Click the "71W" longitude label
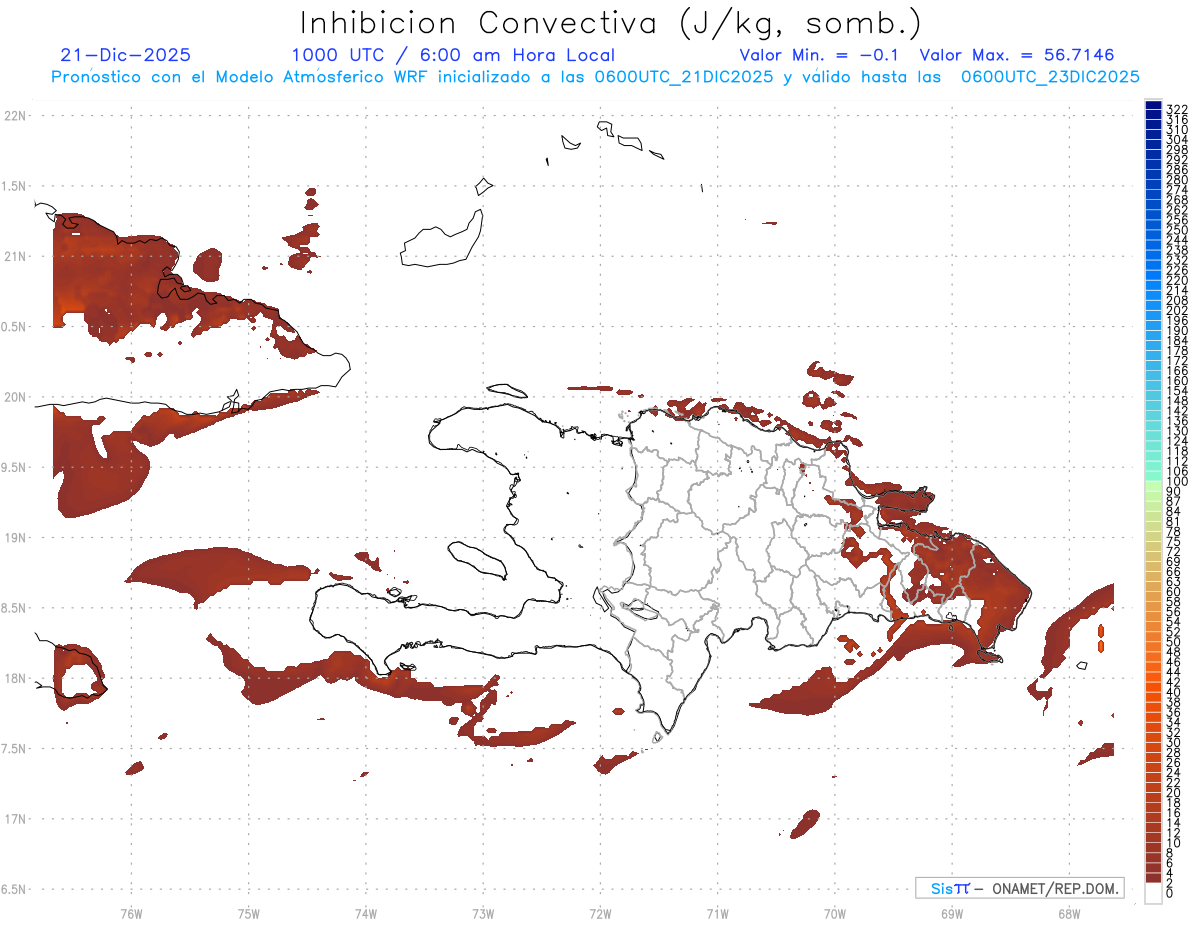This screenshot has width=1200, height=927. click(717, 913)
